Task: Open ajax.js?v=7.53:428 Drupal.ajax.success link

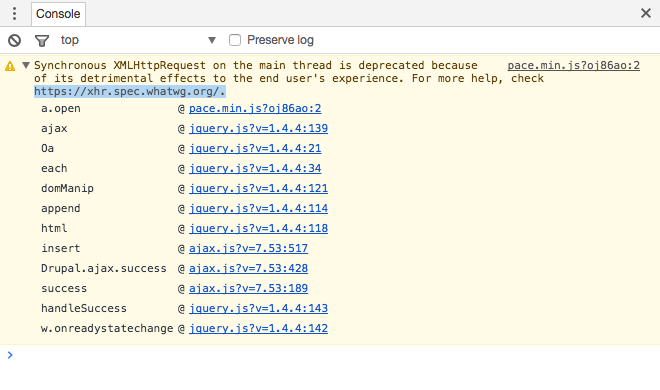Action: click(x=248, y=268)
